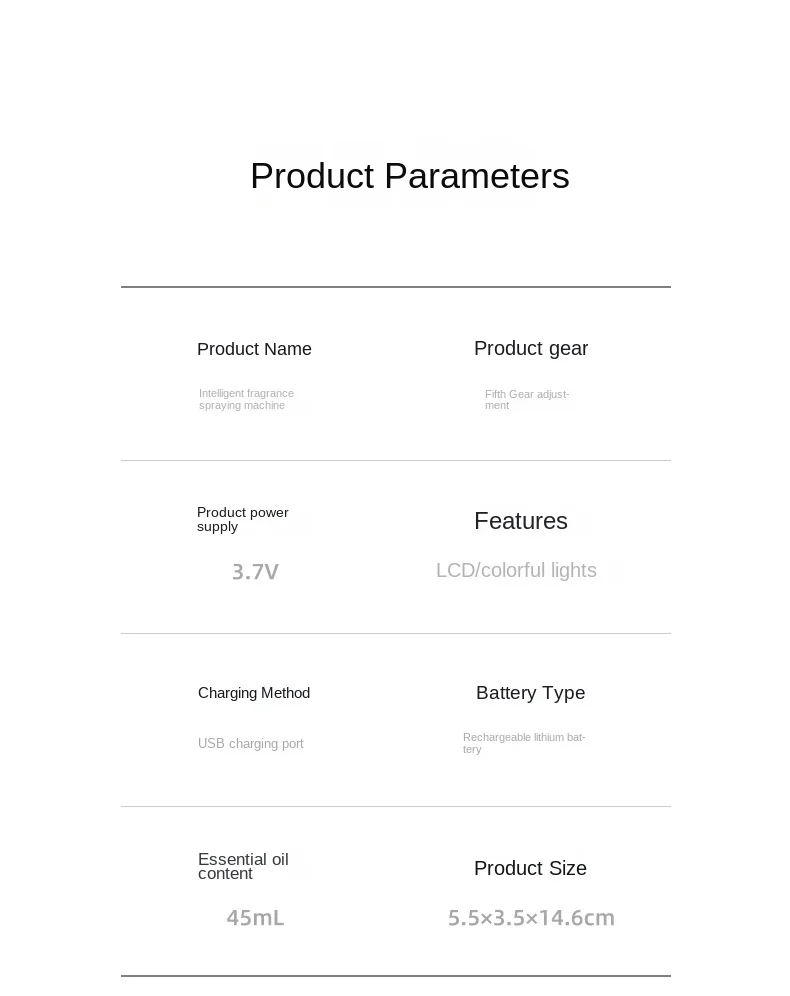Click the 45mL value
Screen dimensions: 790x996
tap(255, 917)
